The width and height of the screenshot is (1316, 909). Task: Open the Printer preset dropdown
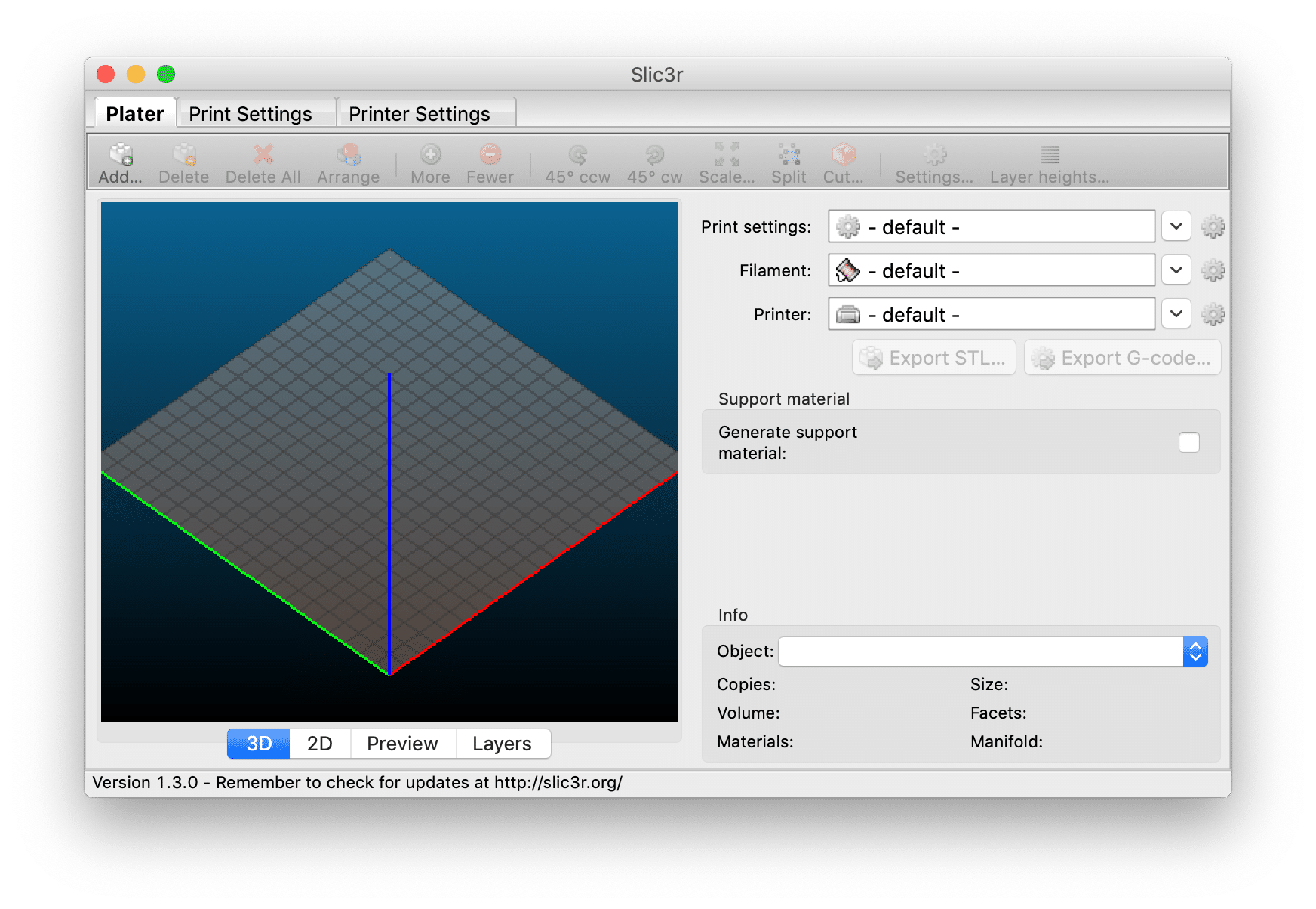click(1176, 314)
